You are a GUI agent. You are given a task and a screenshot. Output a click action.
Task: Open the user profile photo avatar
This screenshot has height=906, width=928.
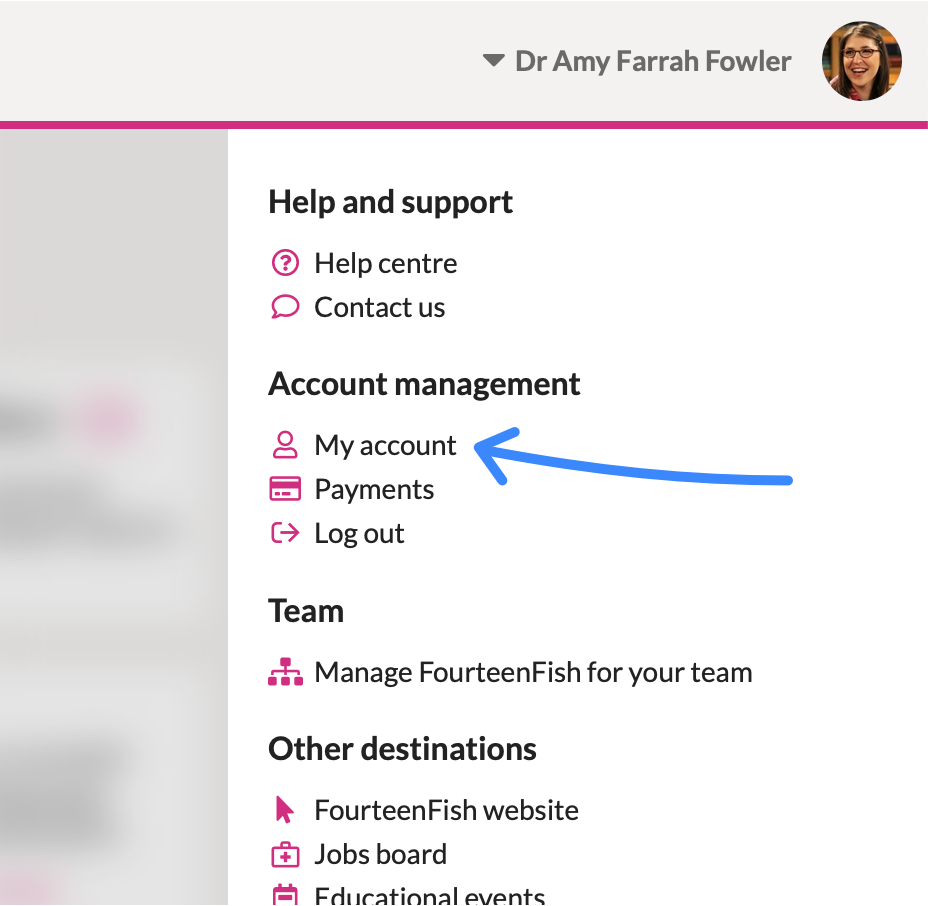pos(862,61)
